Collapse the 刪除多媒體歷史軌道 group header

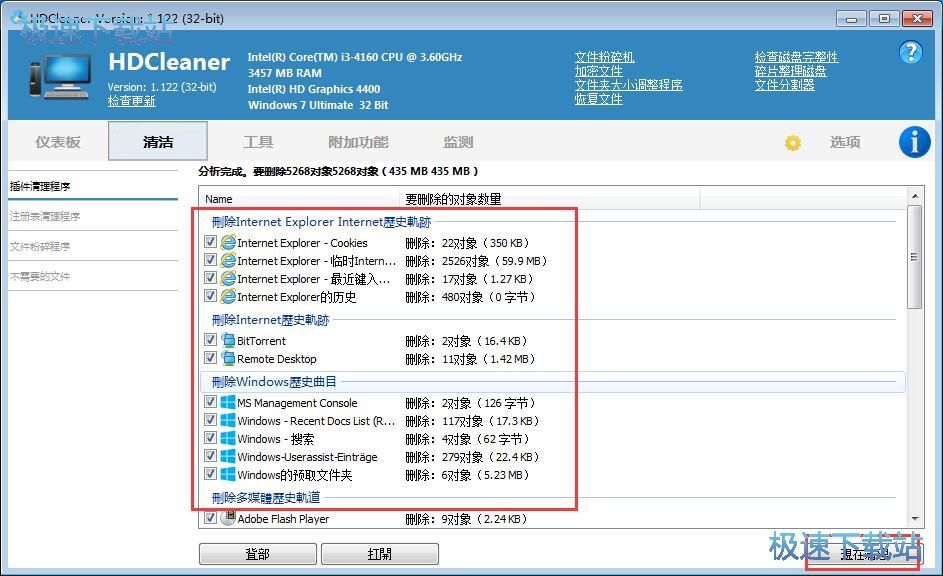tap(266, 498)
